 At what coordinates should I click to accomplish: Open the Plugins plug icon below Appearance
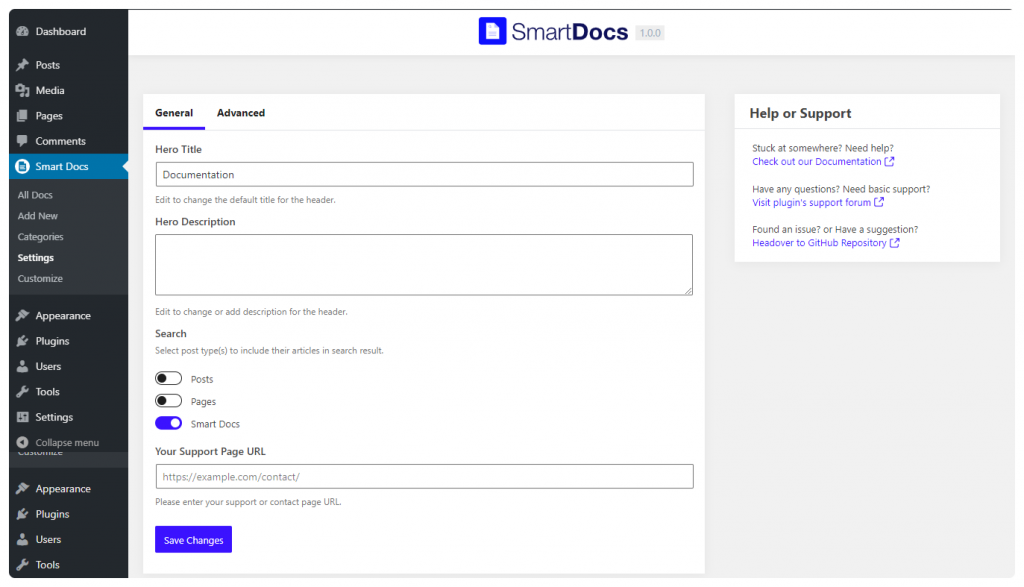click(x=23, y=341)
